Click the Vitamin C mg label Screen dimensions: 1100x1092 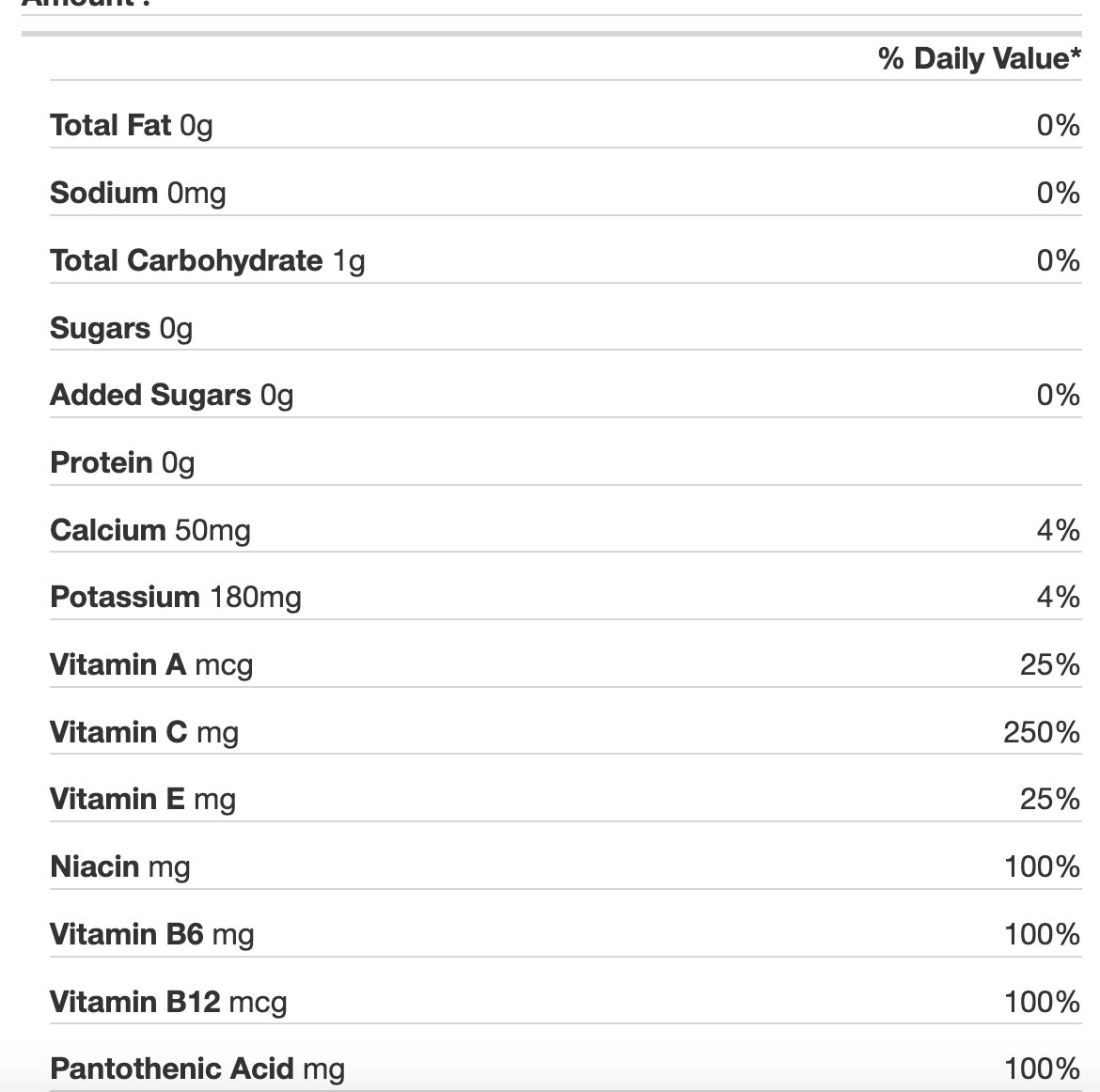(x=144, y=732)
